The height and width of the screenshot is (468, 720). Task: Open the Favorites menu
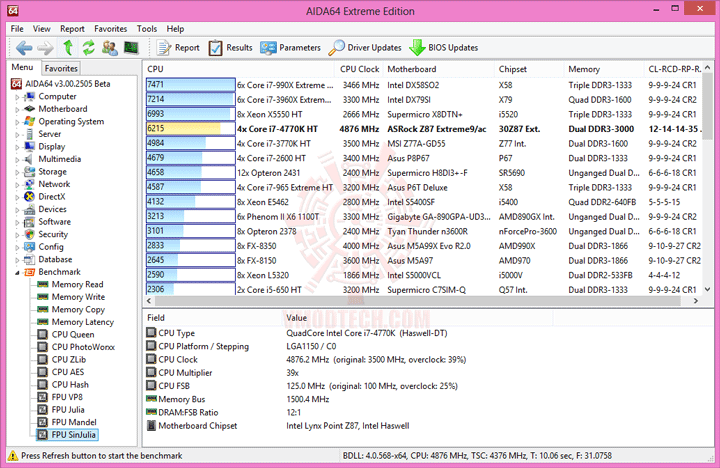(x=111, y=28)
